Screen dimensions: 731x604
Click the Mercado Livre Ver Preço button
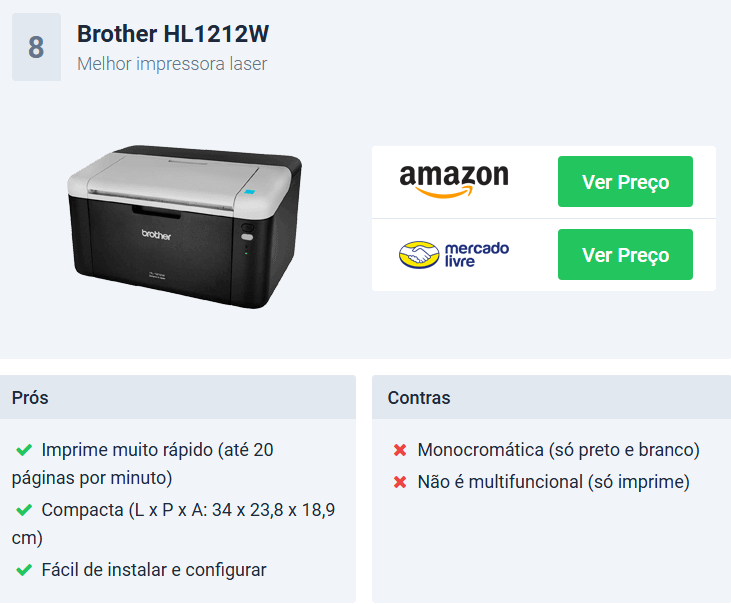[x=625, y=254]
